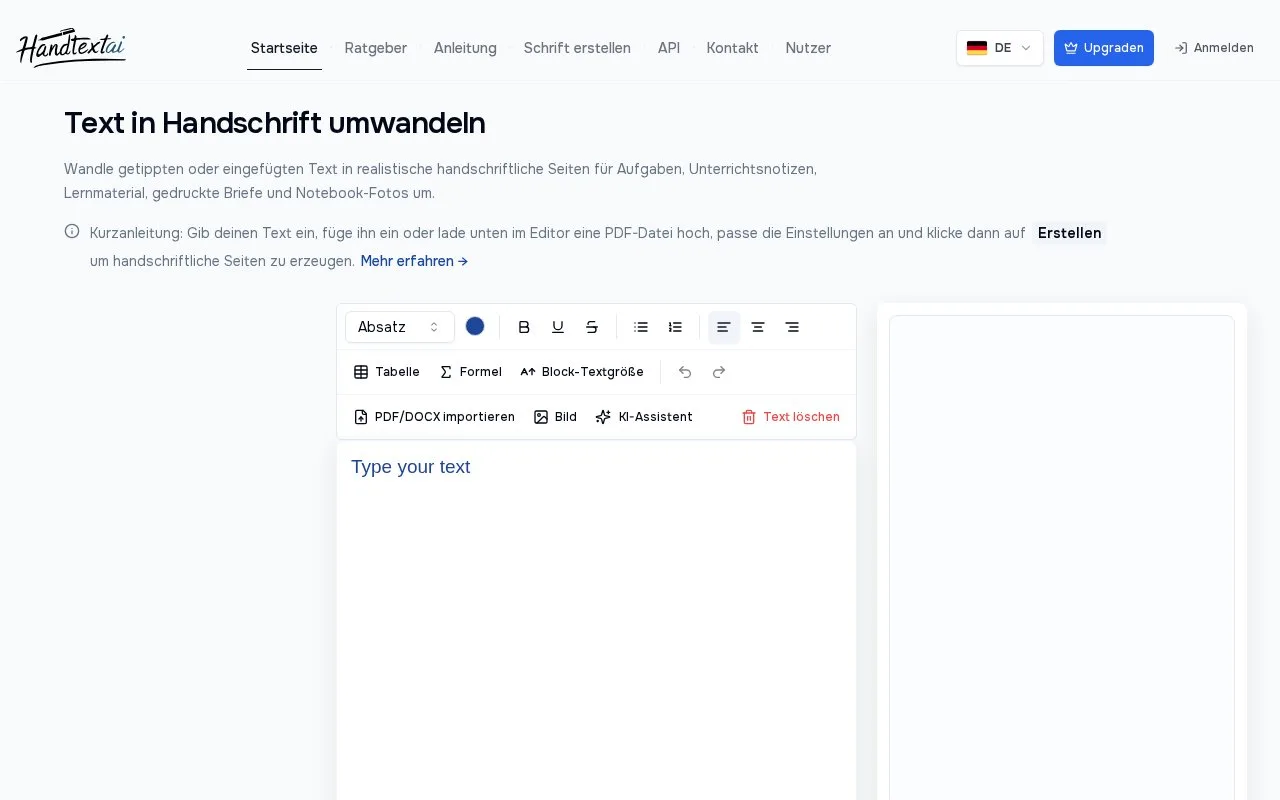
Task: Open the KI-Assistent
Action: coord(644,417)
